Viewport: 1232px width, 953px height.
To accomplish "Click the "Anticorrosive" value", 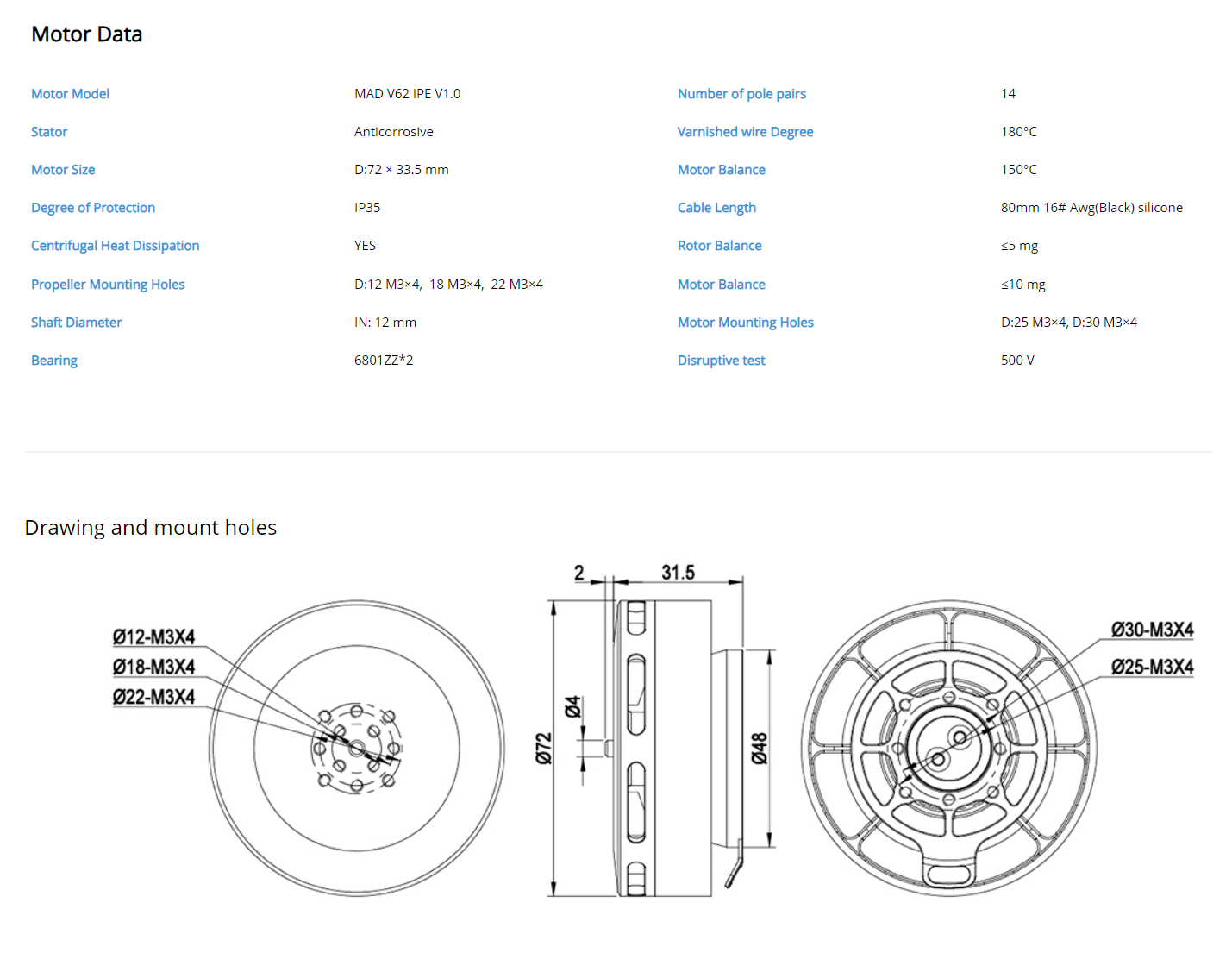I will pyautogui.click(x=394, y=132).
